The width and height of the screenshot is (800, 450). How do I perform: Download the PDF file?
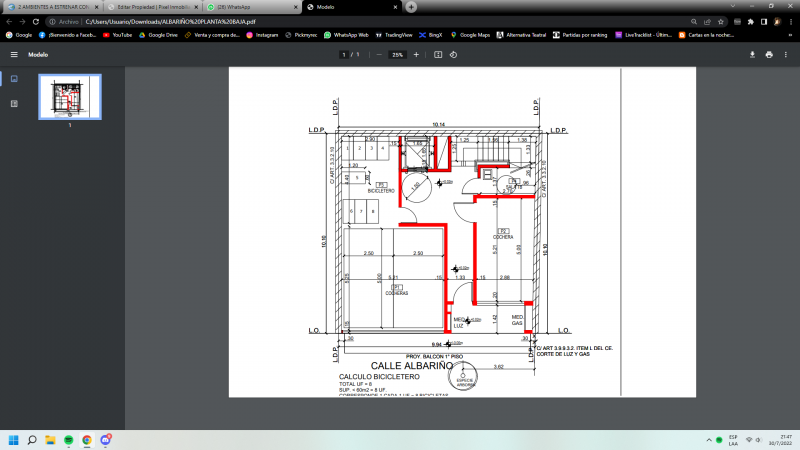pyautogui.click(x=754, y=55)
